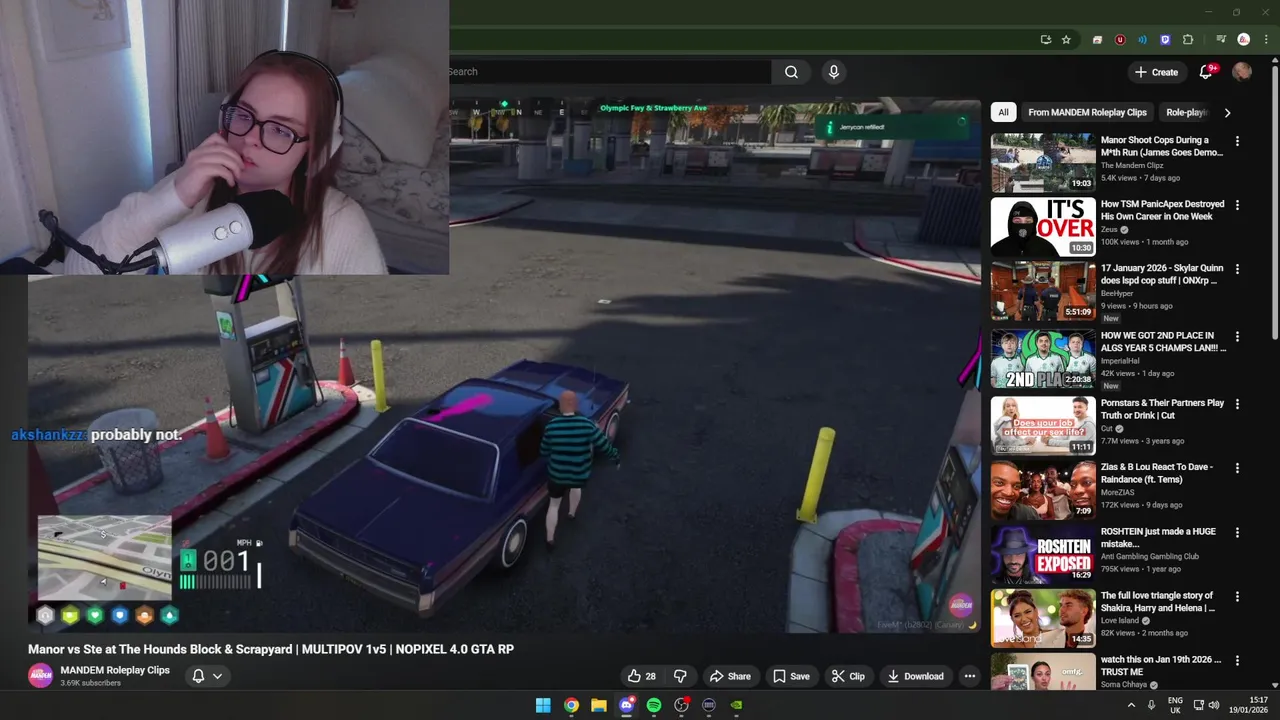Open YouTube notifications bell with 9+ badge

point(1207,72)
